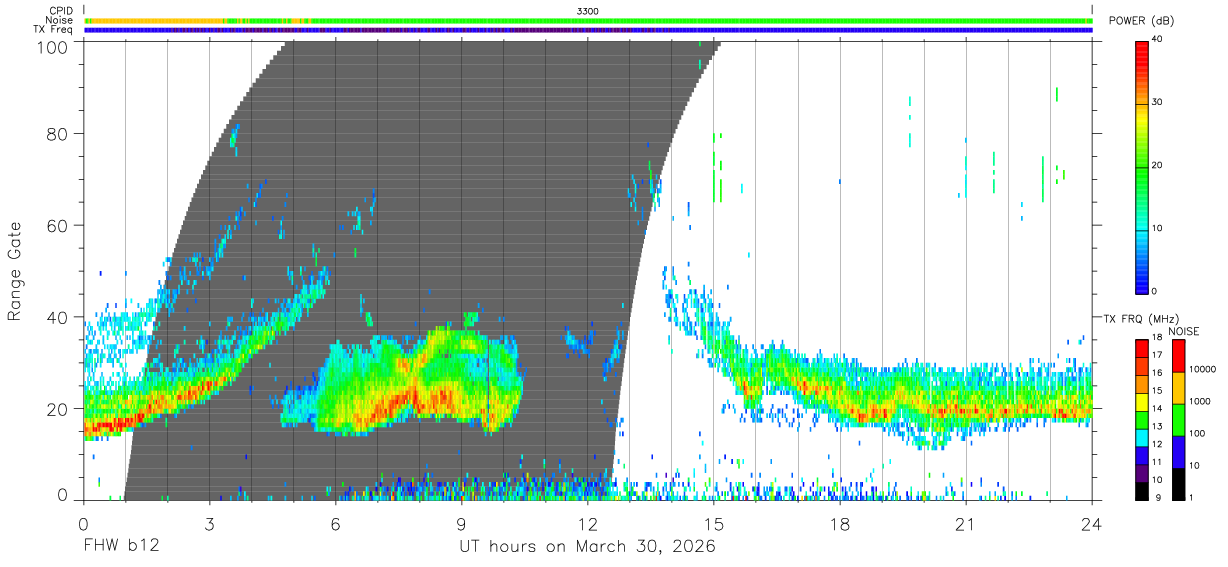Click the TX FRQ color legend bar
This screenshot has height=567, width=1228.
coord(1141,419)
